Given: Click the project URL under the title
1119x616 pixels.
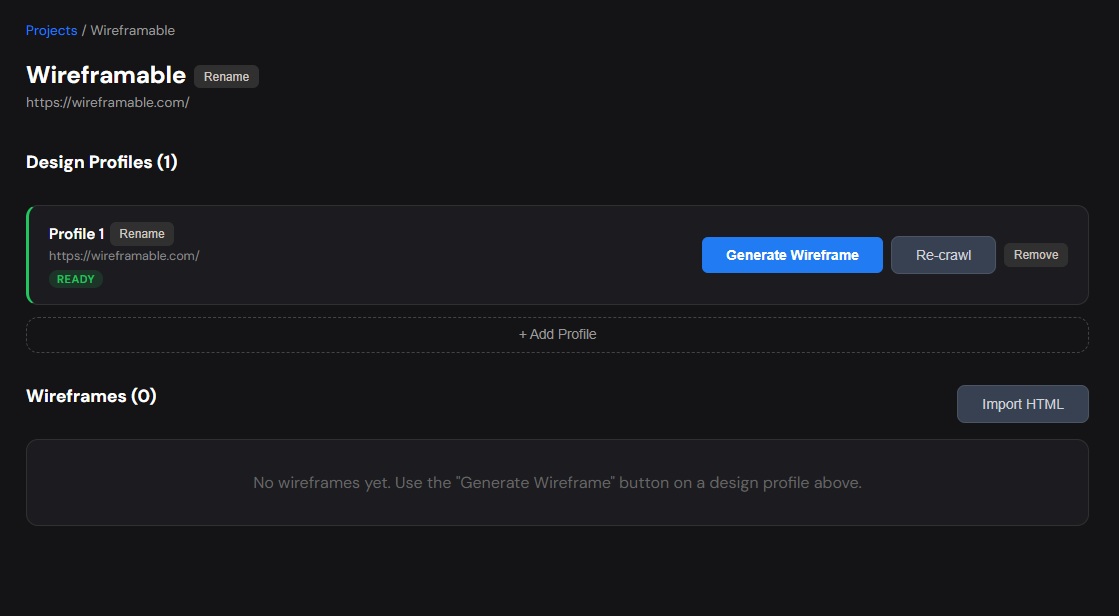Looking at the screenshot, I should (x=108, y=102).
